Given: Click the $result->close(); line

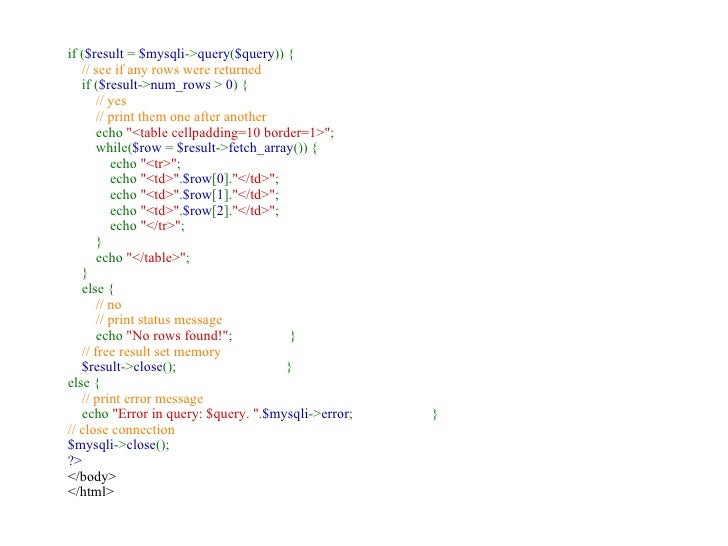Looking at the screenshot, I should [x=129, y=367].
